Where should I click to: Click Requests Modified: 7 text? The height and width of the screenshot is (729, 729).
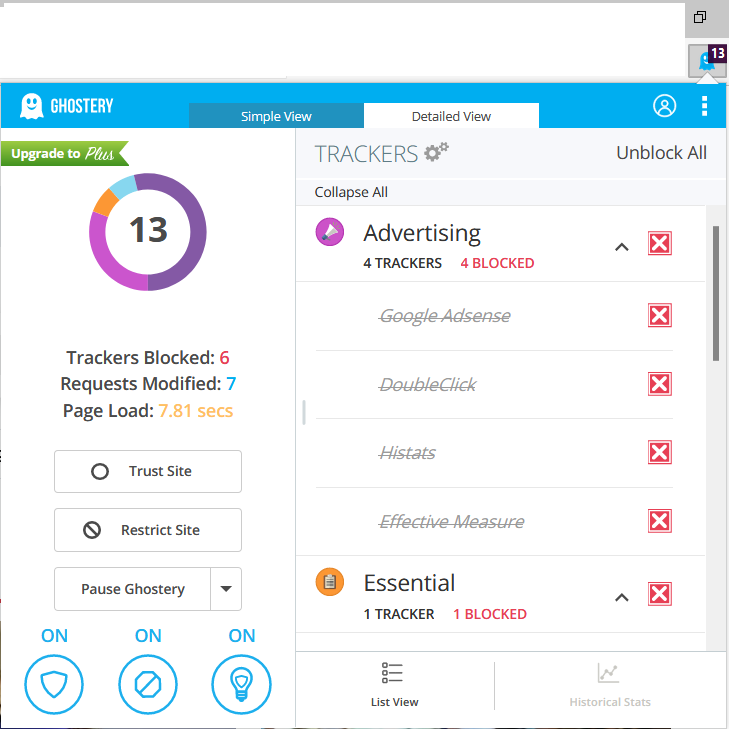pyautogui.click(x=148, y=384)
